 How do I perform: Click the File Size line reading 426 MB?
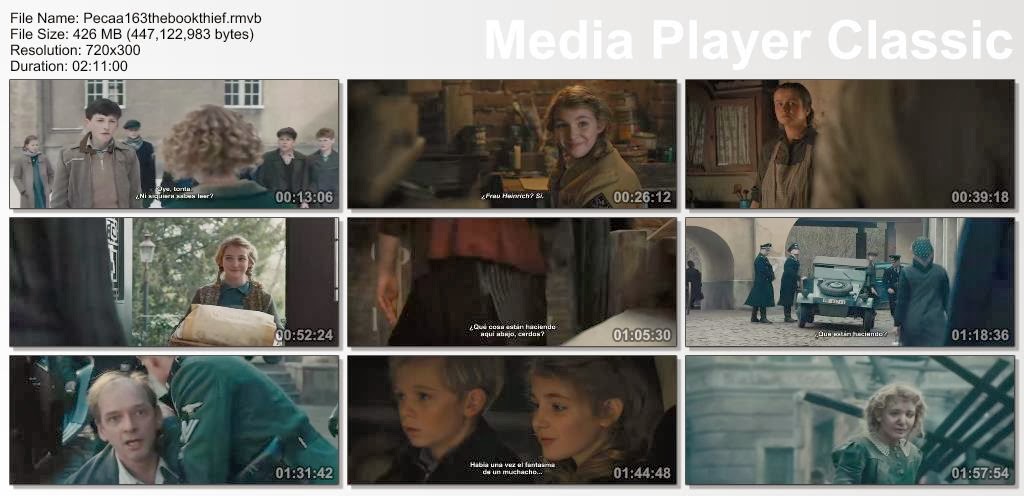[132, 34]
